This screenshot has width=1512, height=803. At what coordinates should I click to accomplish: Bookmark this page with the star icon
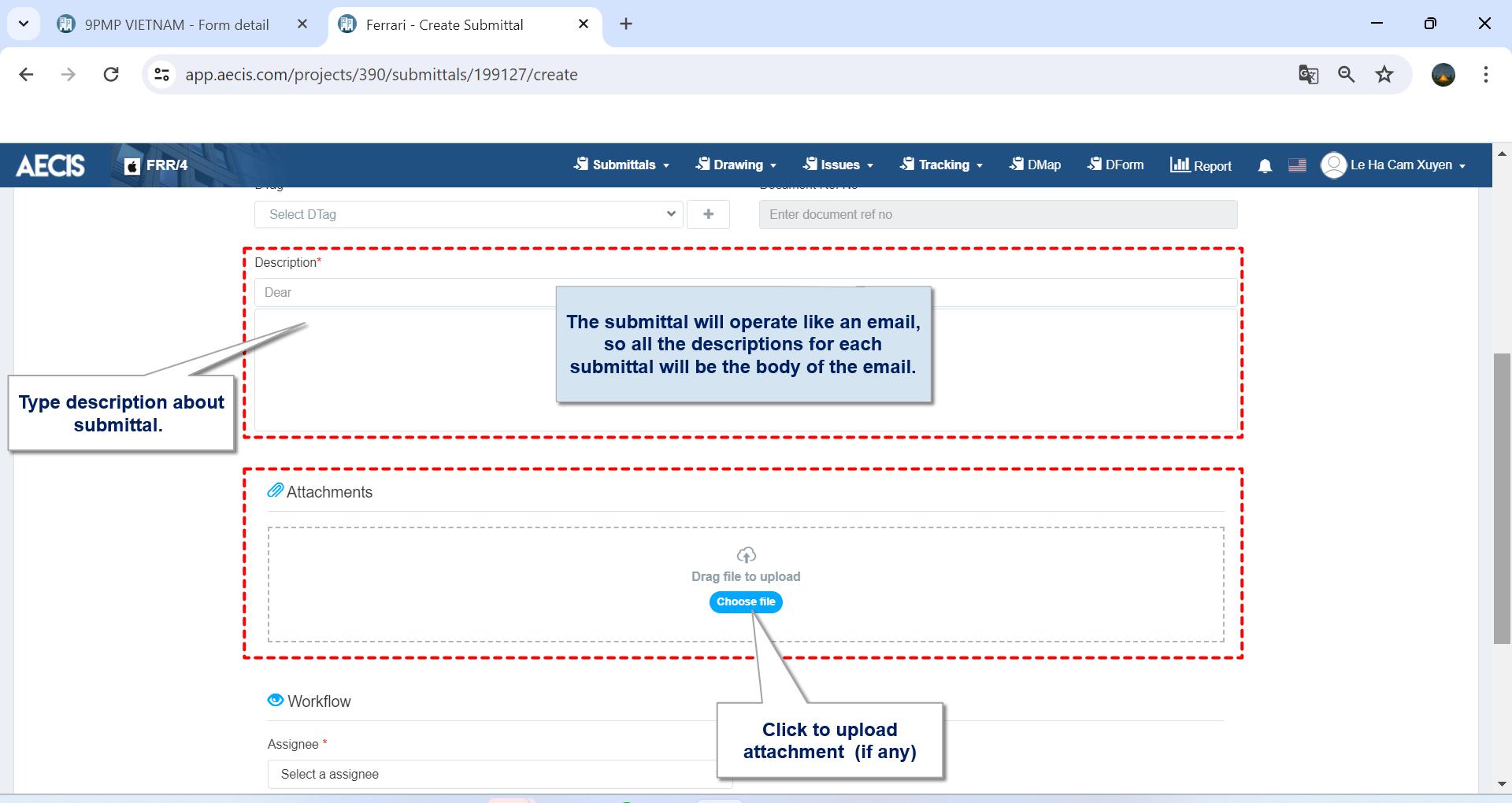[1384, 75]
